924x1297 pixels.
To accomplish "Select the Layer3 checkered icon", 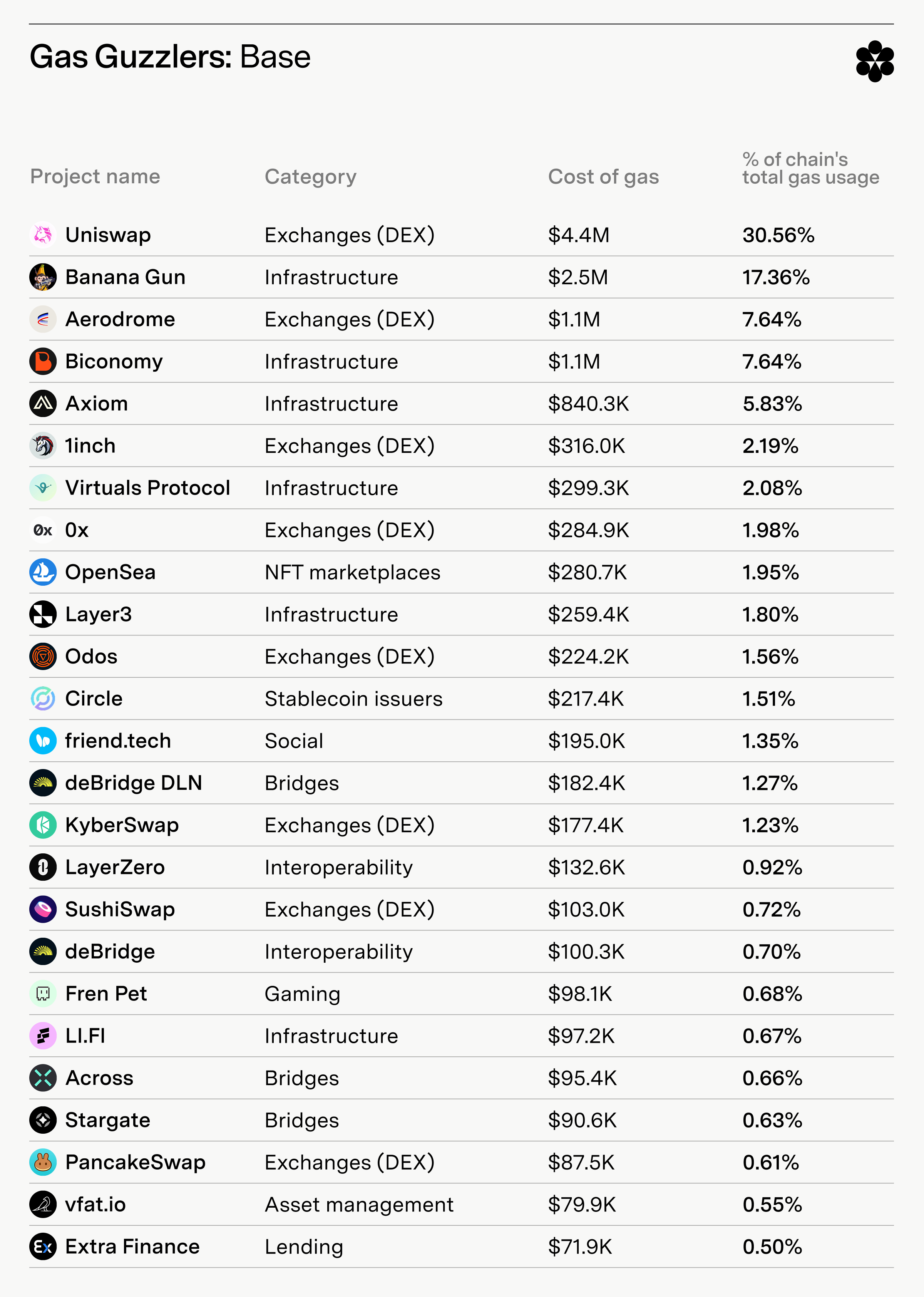I will (x=43, y=613).
